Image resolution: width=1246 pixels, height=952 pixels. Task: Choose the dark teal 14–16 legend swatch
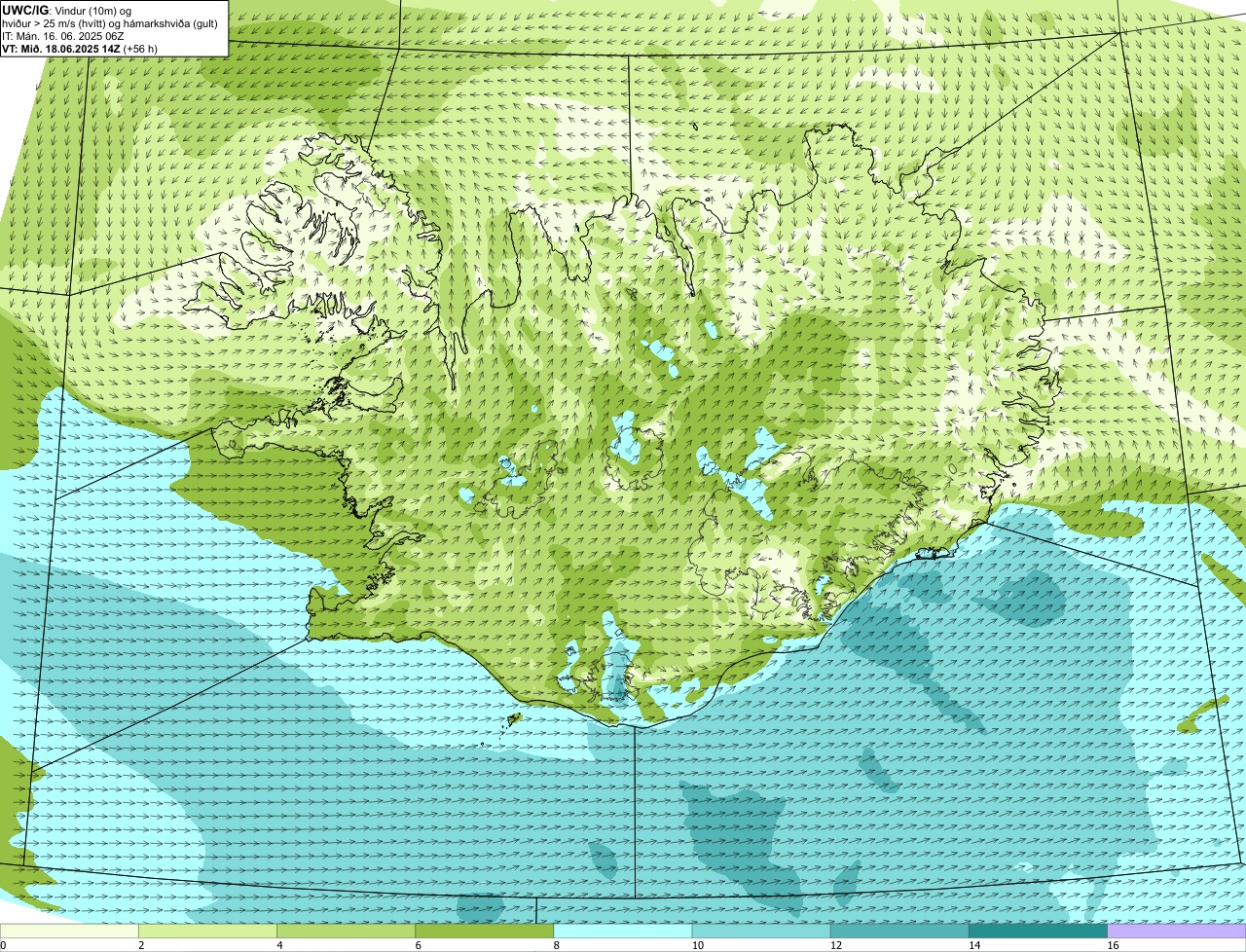(1038, 931)
